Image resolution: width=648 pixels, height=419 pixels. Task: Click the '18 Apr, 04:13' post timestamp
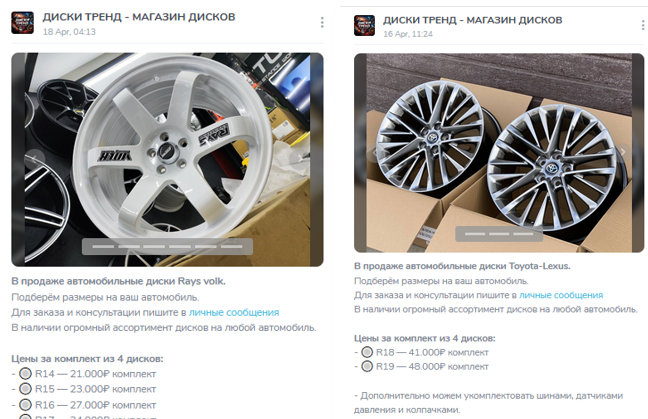pyautogui.click(x=69, y=32)
